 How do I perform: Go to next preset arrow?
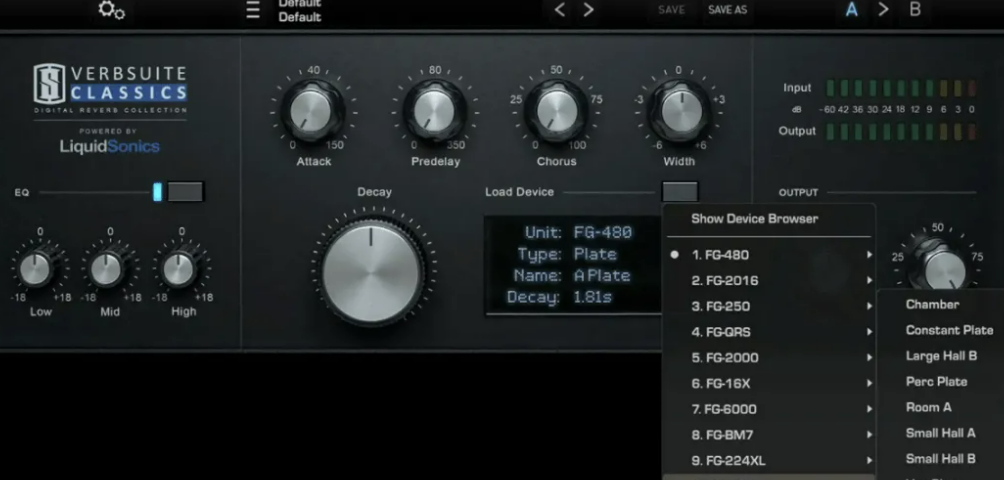(588, 10)
